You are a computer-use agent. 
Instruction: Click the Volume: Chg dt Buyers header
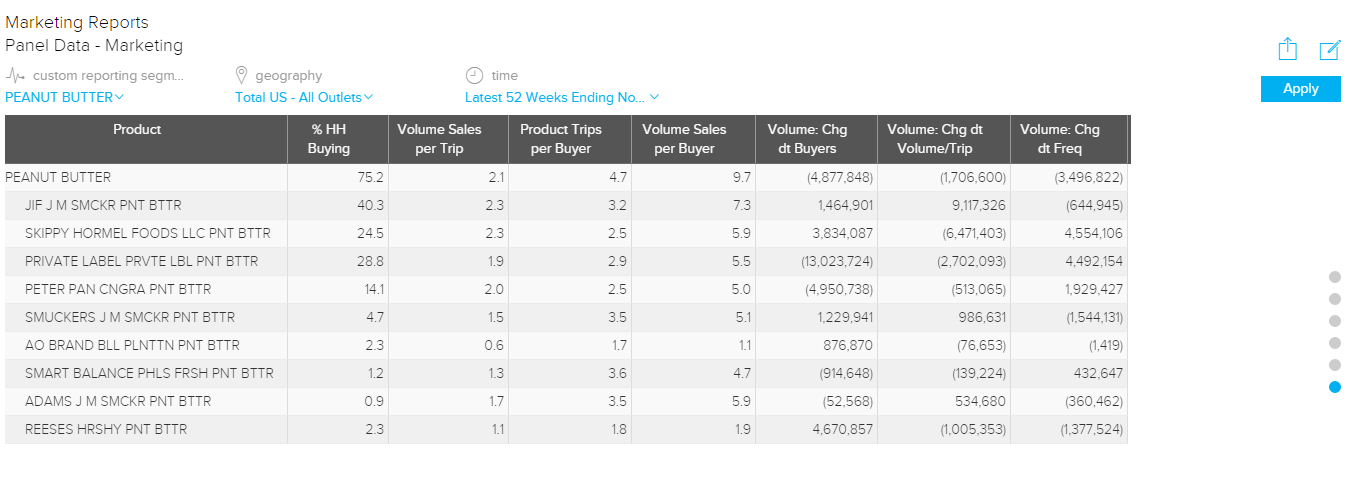coord(807,139)
